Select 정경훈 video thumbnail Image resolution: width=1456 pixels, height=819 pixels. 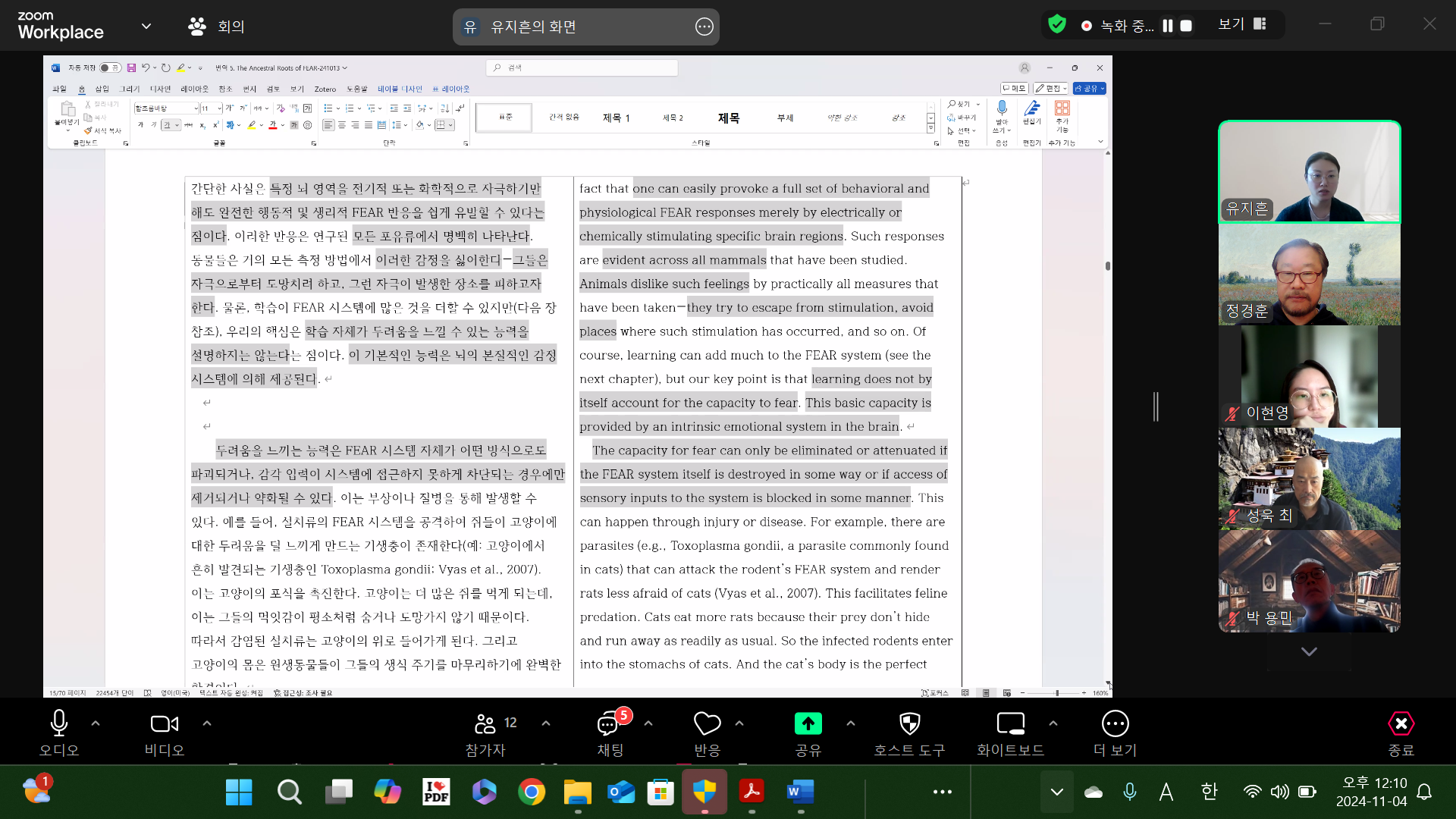[1309, 275]
